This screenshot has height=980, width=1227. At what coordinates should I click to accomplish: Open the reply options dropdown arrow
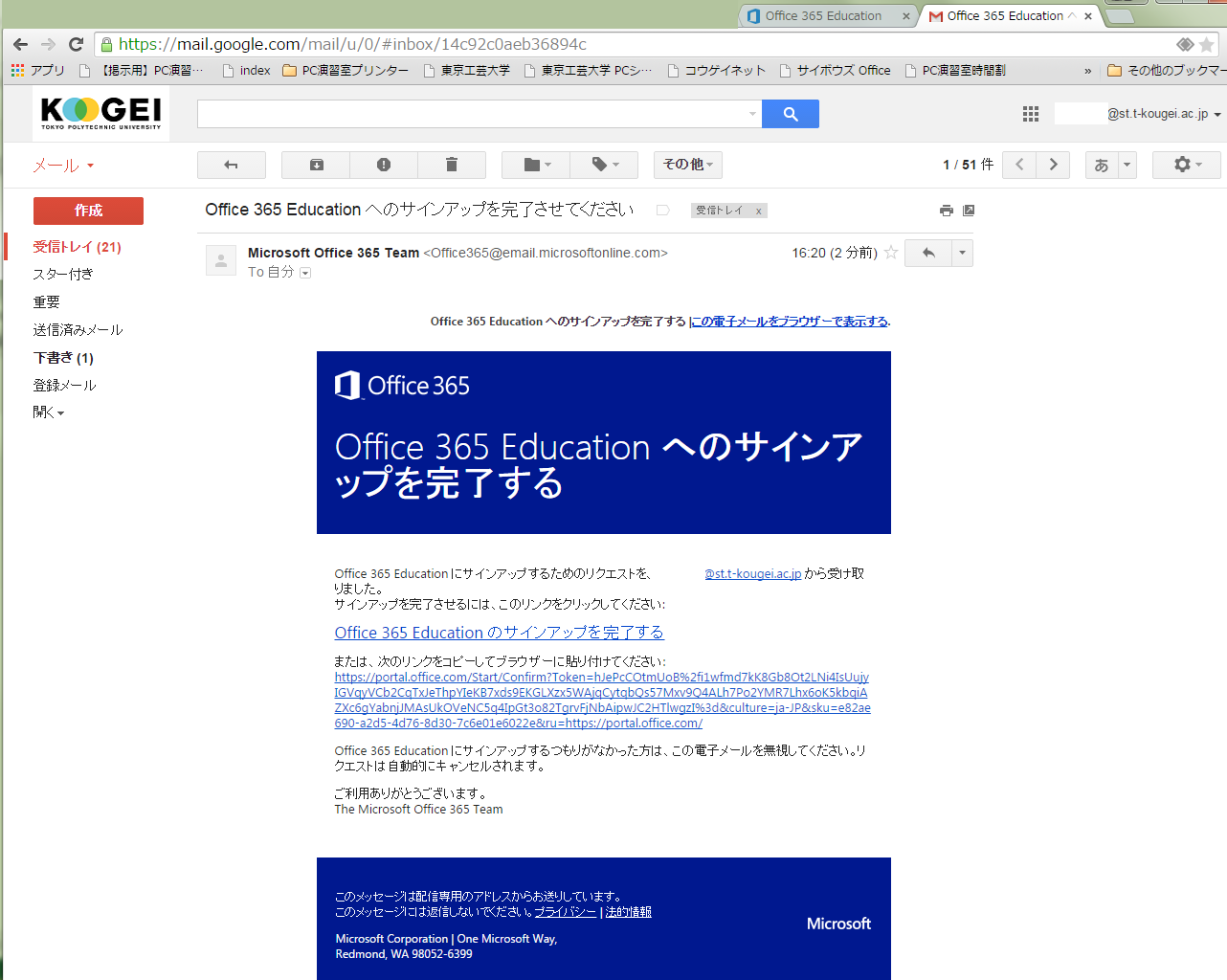tap(963, 253)
